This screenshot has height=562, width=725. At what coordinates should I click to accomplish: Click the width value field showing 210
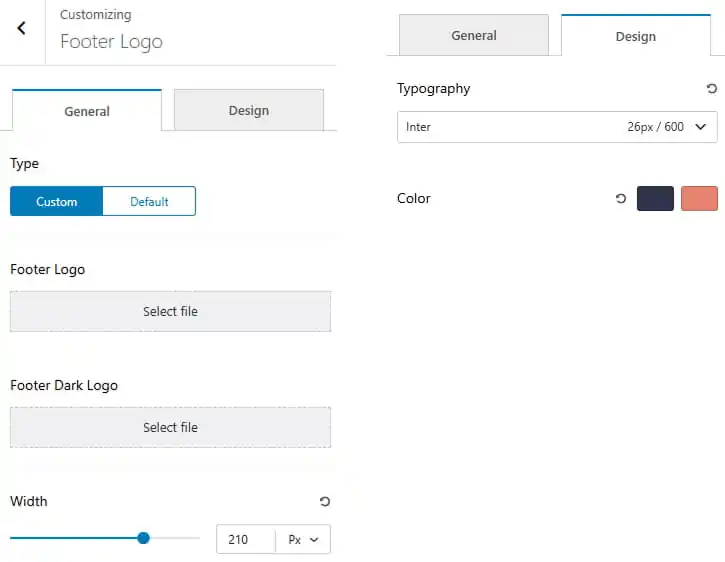coord(246,539)
